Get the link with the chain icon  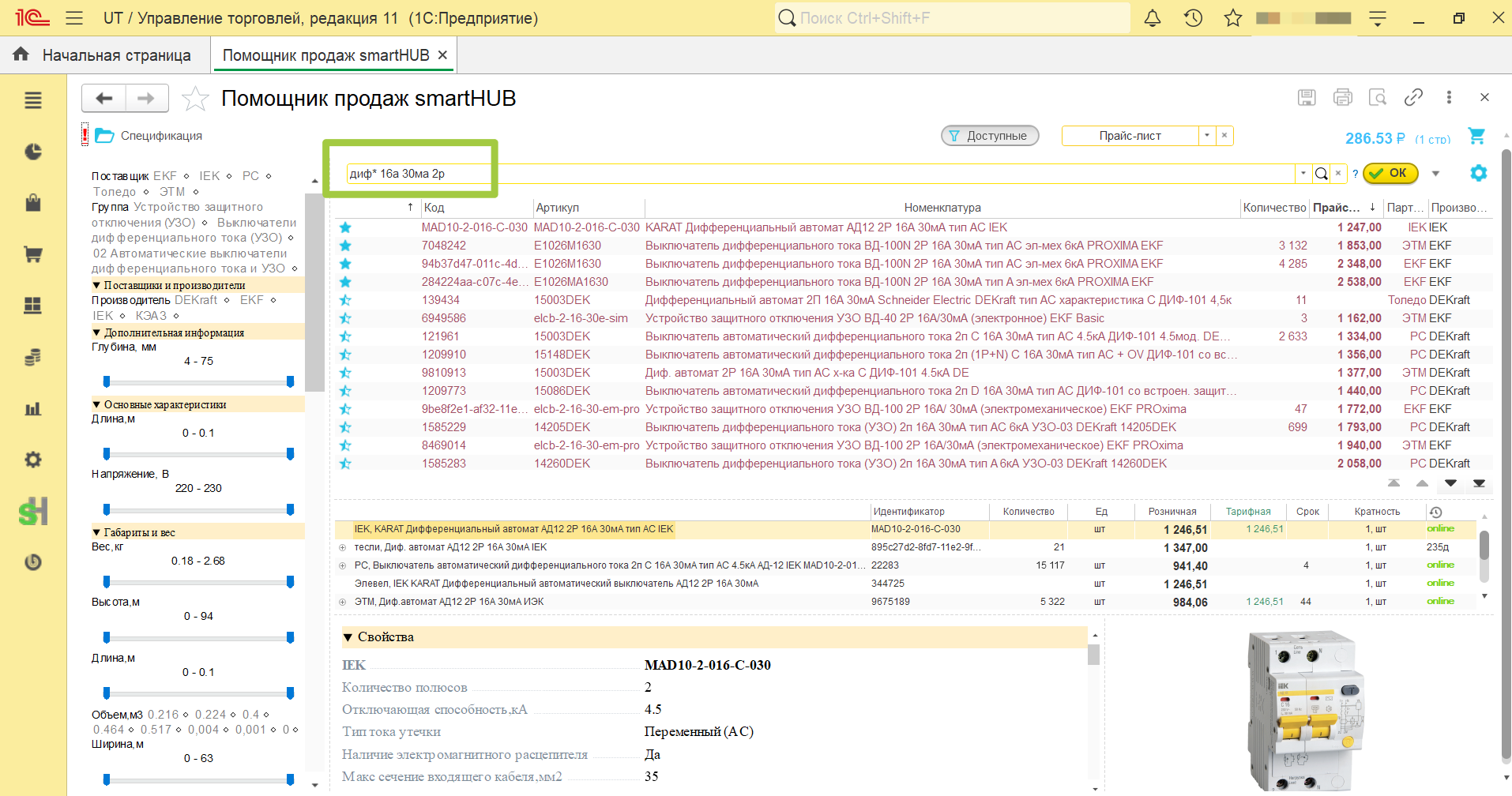coord(1413,97)
